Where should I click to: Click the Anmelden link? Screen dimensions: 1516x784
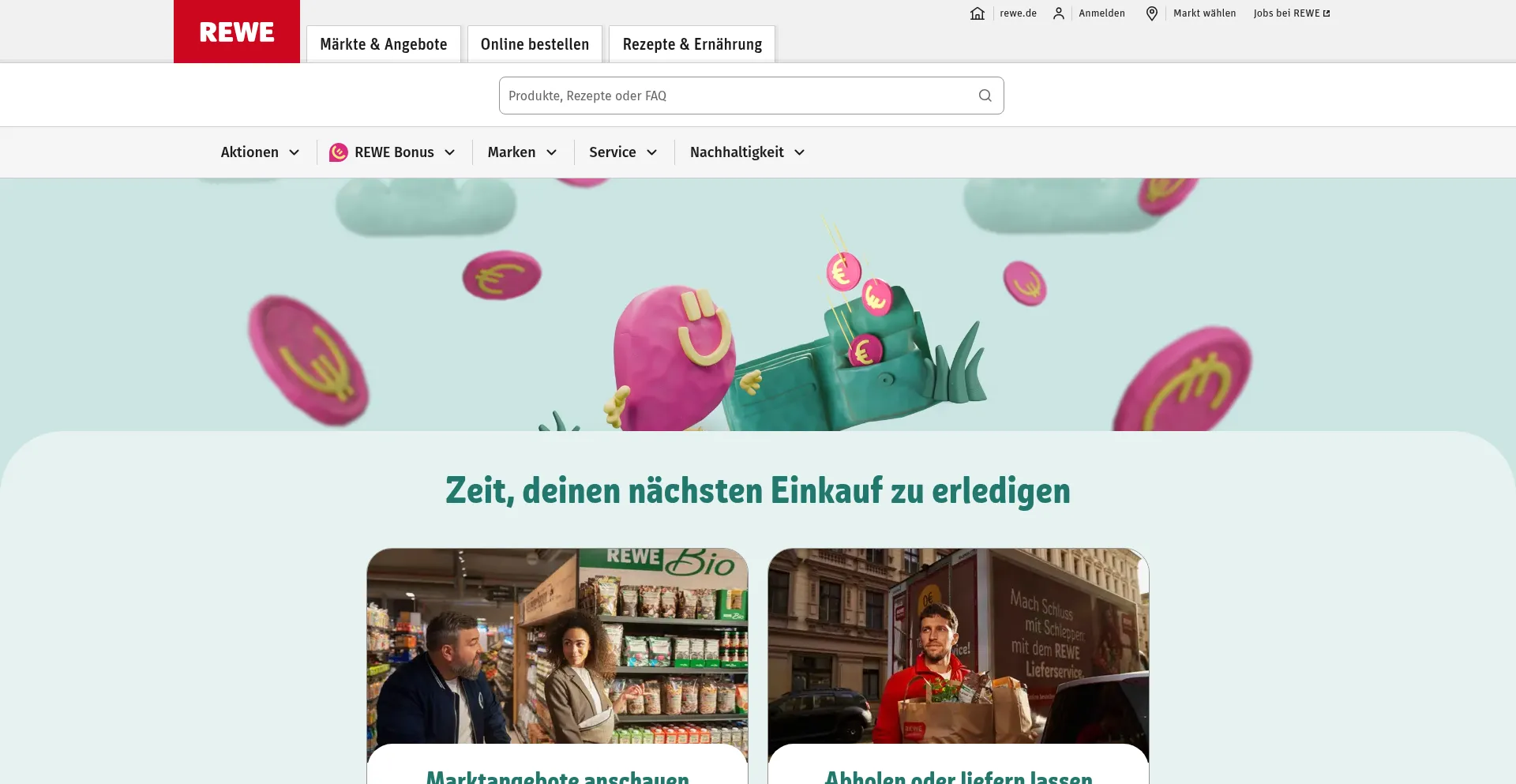tap(1101, 13)
